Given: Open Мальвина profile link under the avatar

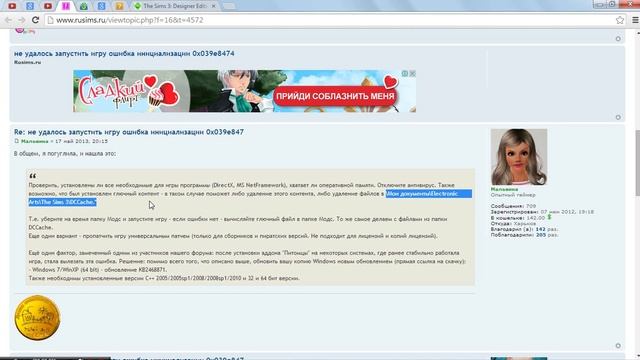Looking at the screenshot, I should pos(504,189).
